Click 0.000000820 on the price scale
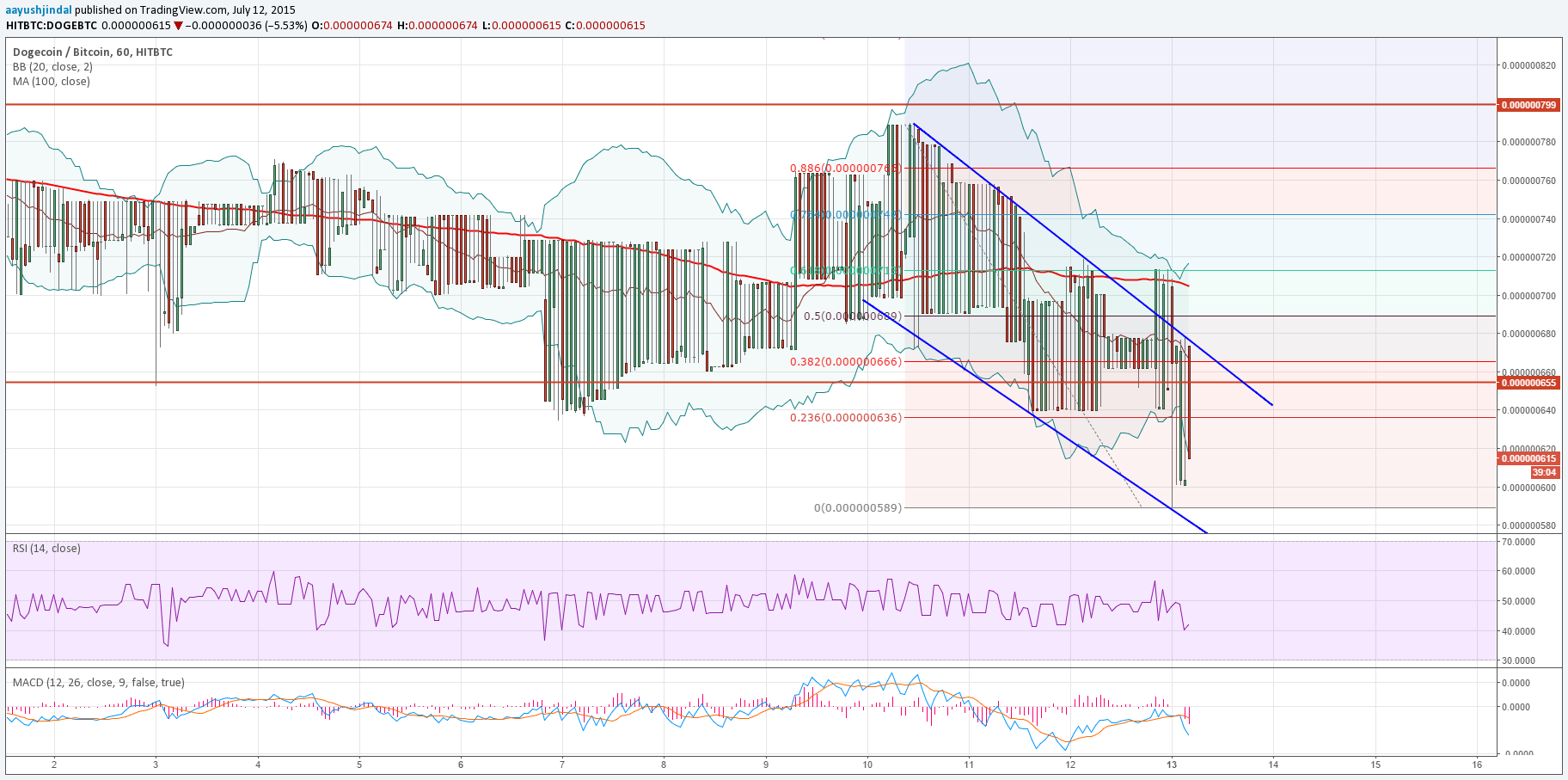The height and width of the screenshot is (780, 1568). coord(1528,65)
